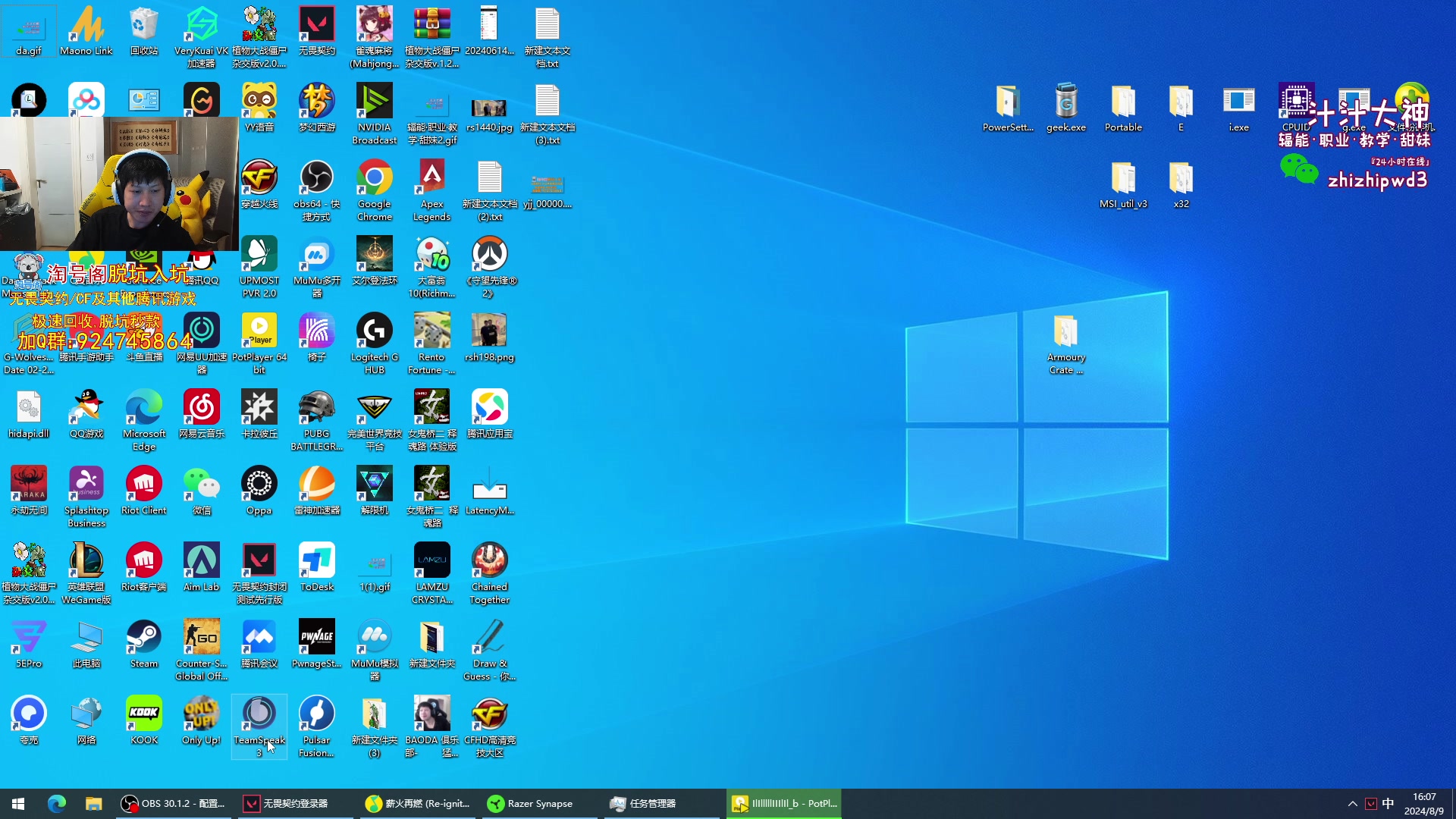Launch PUBG BATTLEGROUNDS desktop icon
Image resolution: width=1456 pixels, height=819 pixels.
317,420
